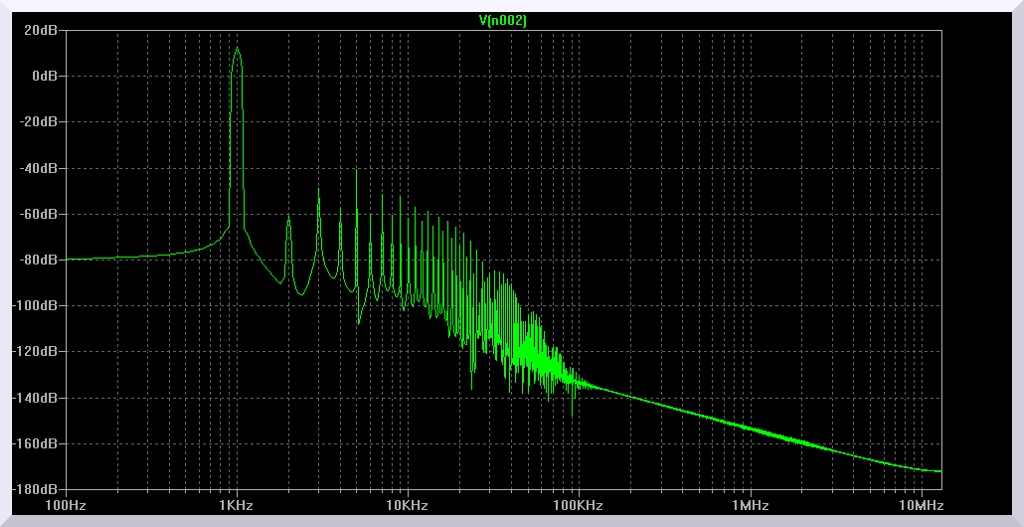Click the 100Hz horizontal axis label

click(x=65, y=507)
